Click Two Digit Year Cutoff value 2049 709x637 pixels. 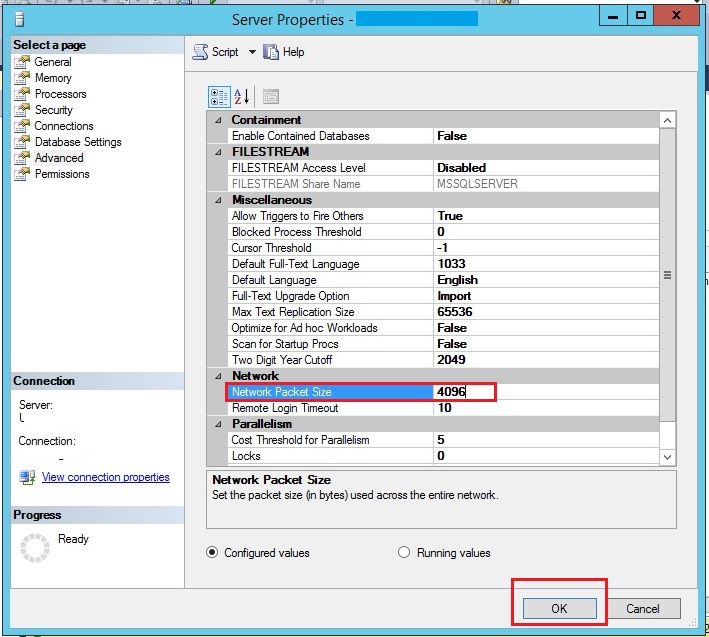click(x=451, y=360)
